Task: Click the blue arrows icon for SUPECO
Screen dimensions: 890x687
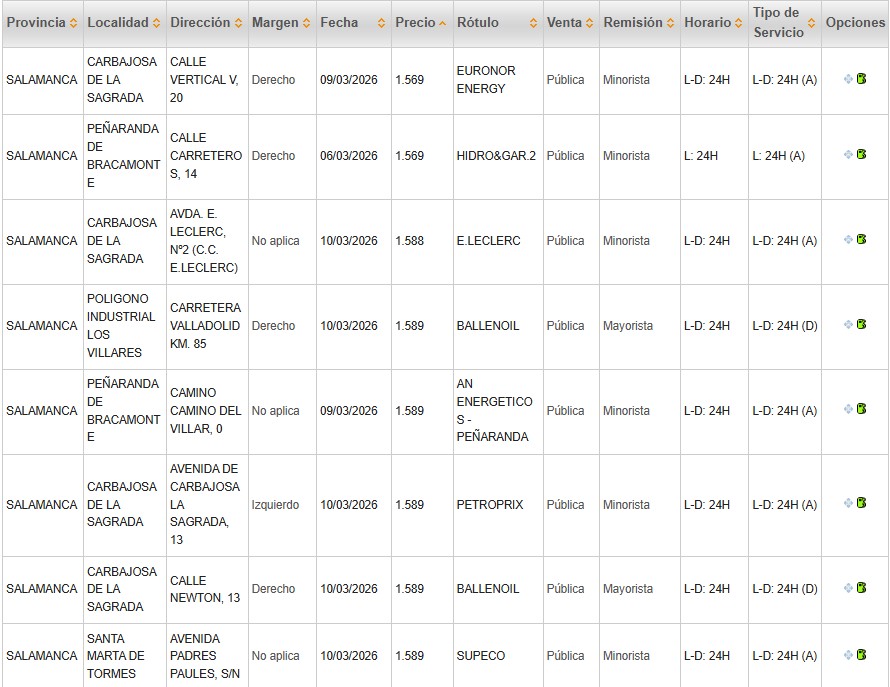Action: point(849,655)
